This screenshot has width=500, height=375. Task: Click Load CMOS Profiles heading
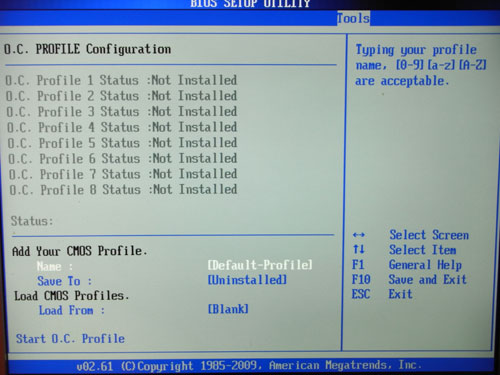[71, 296]
